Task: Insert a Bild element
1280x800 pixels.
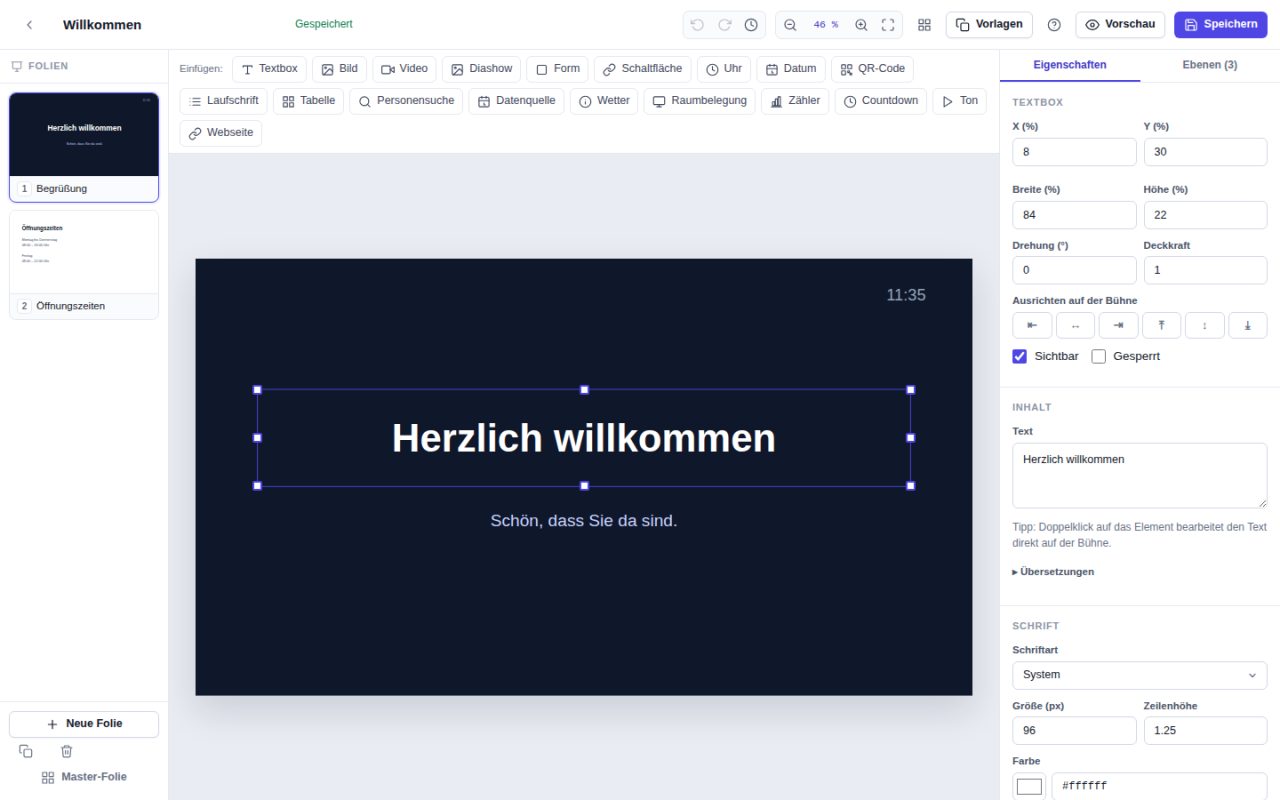Action: (x=339, y=69)
